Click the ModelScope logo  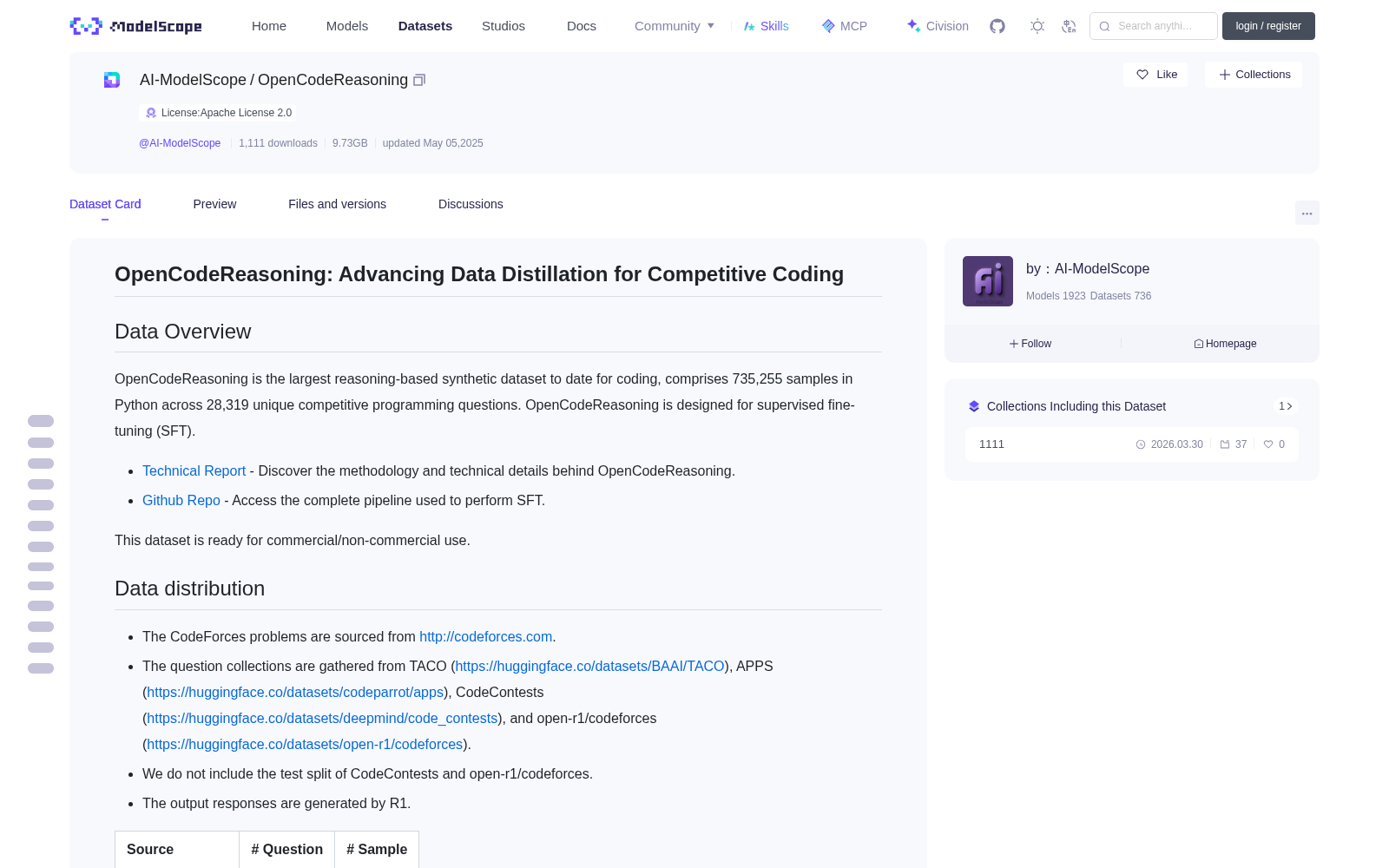136,26
